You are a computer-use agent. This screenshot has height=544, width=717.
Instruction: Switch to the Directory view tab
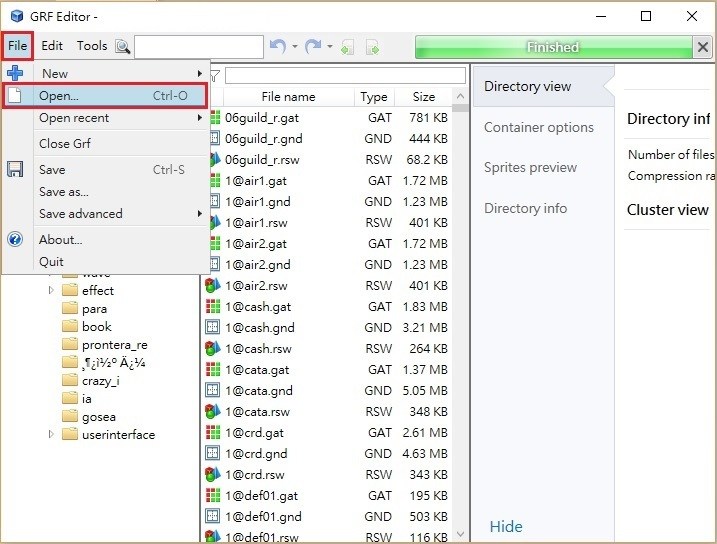(x=543, y=86)
